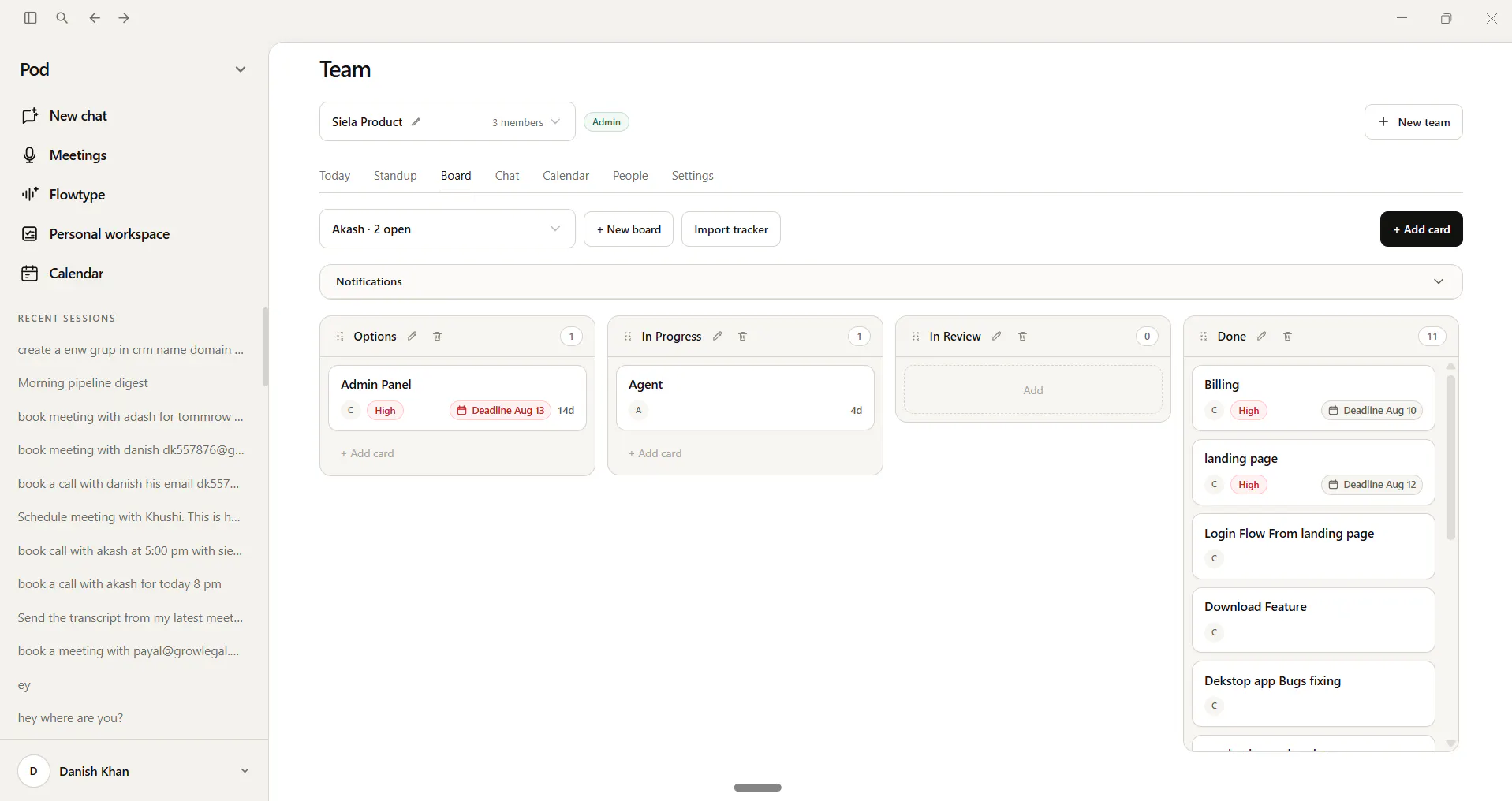This screenshot has width=1512, height=801.
Task: Click the Admin role badge
Action: point(607,122)
